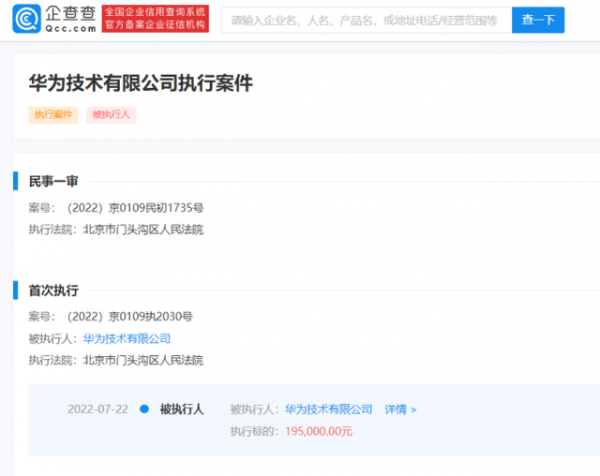Open 华为技术有限公司 link beside 详情

tap(328, 409)
